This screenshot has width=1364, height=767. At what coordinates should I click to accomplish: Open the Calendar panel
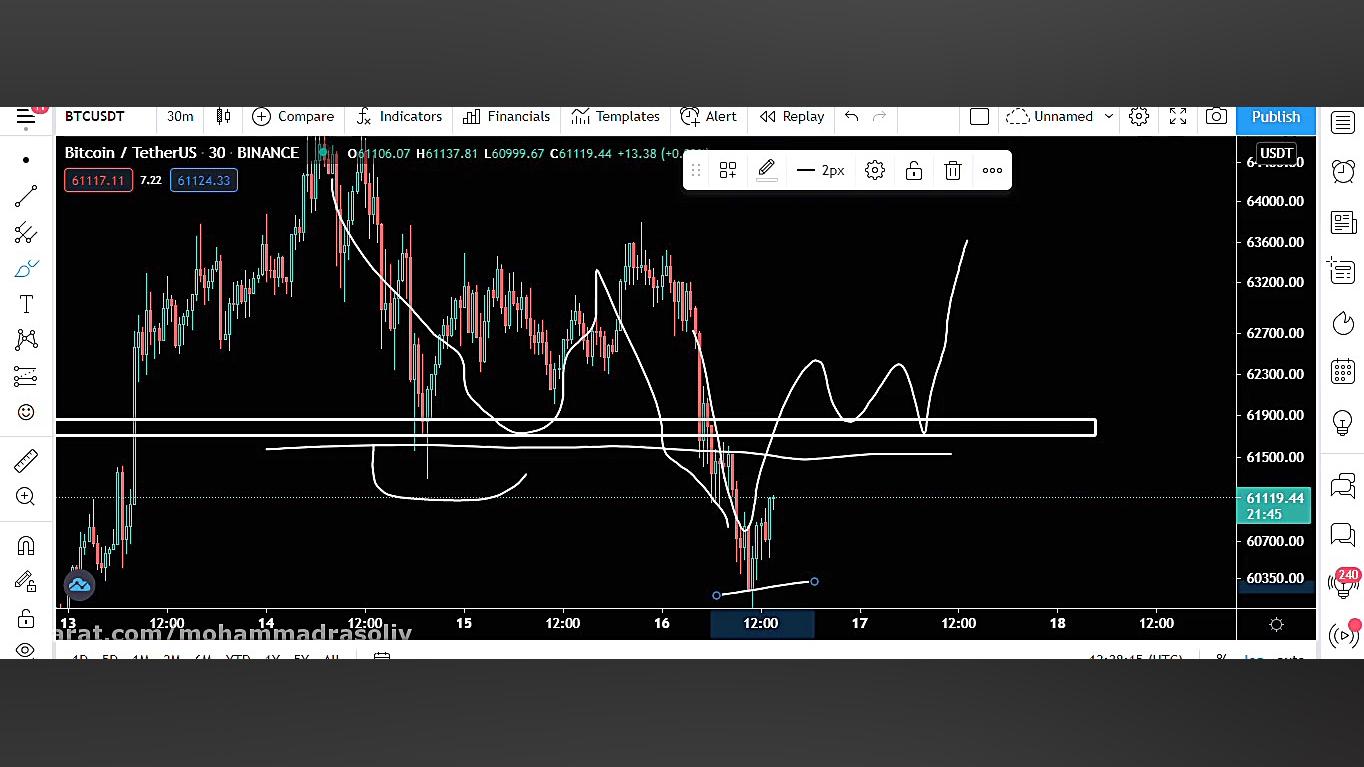1343,372
